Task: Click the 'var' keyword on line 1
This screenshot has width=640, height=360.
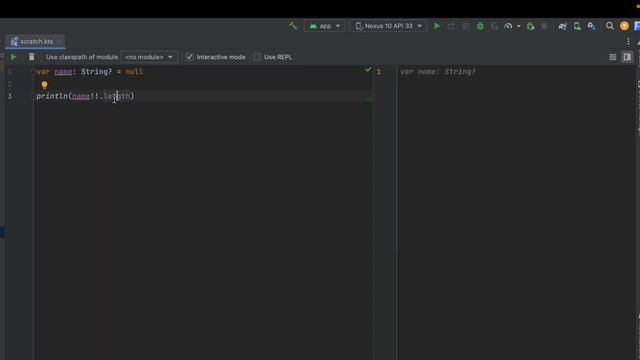Action: point(43,72)
